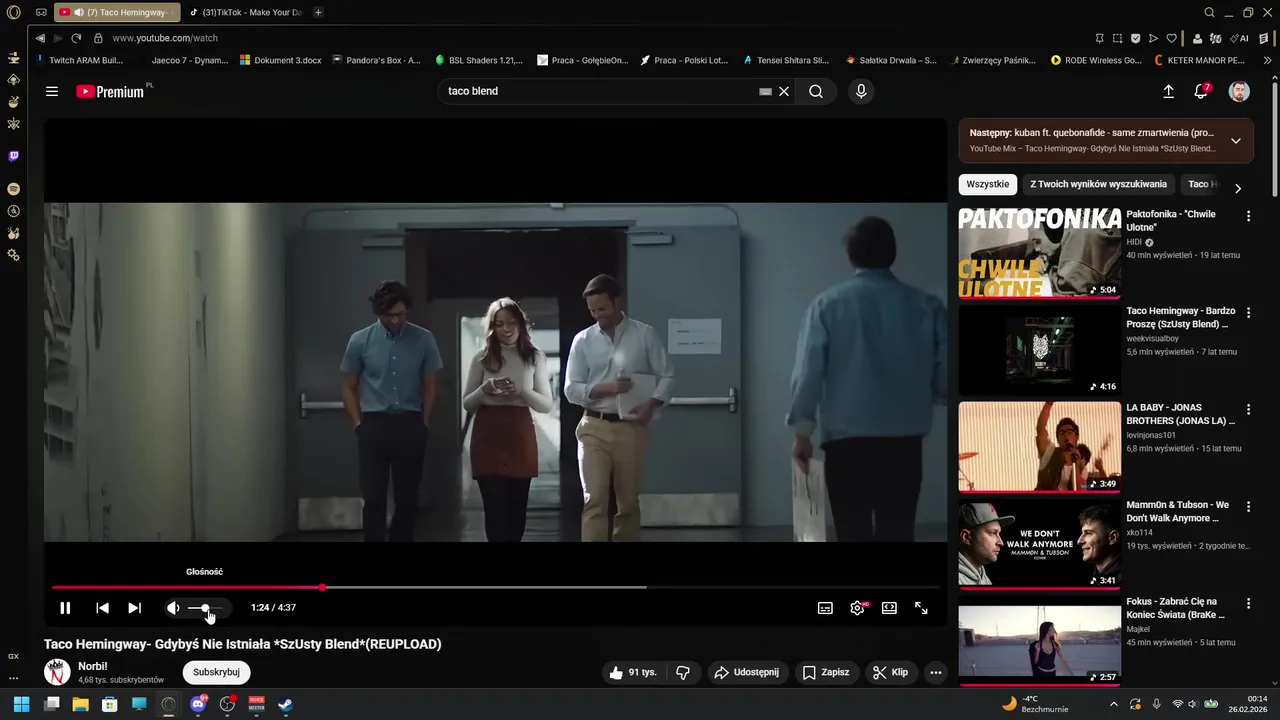
Task: Start voice search with the microphone
Action: [861, 91]
